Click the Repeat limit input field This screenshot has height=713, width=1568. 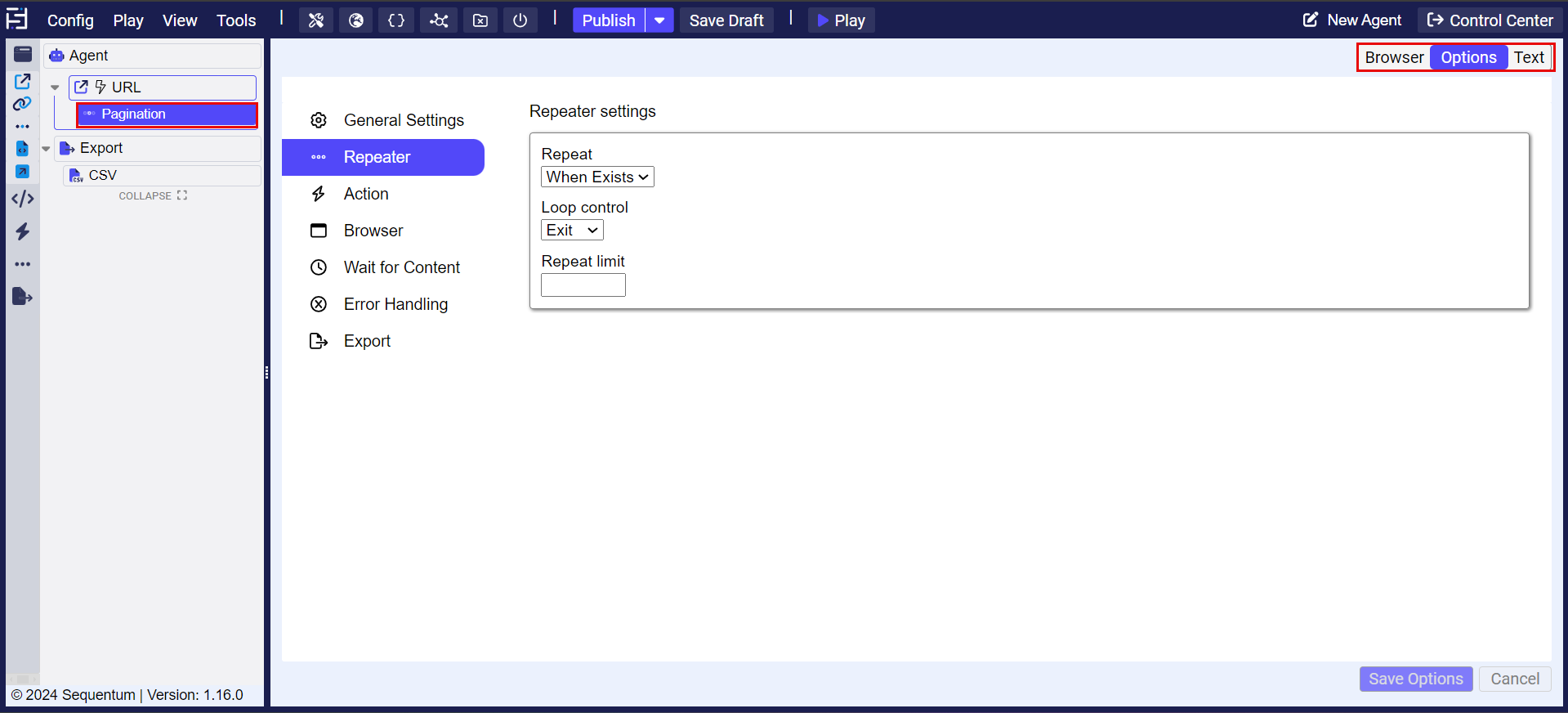click(583, 285)
